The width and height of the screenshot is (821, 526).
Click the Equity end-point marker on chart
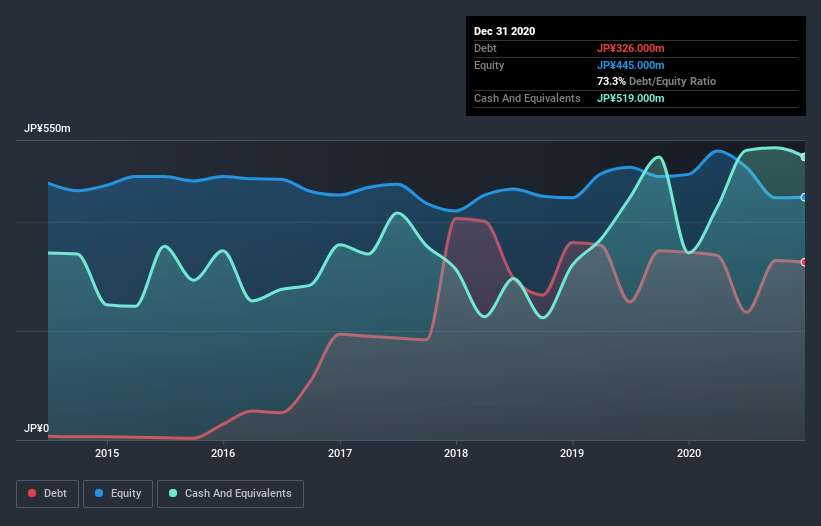pyautogui.click(x=804, y=197)
